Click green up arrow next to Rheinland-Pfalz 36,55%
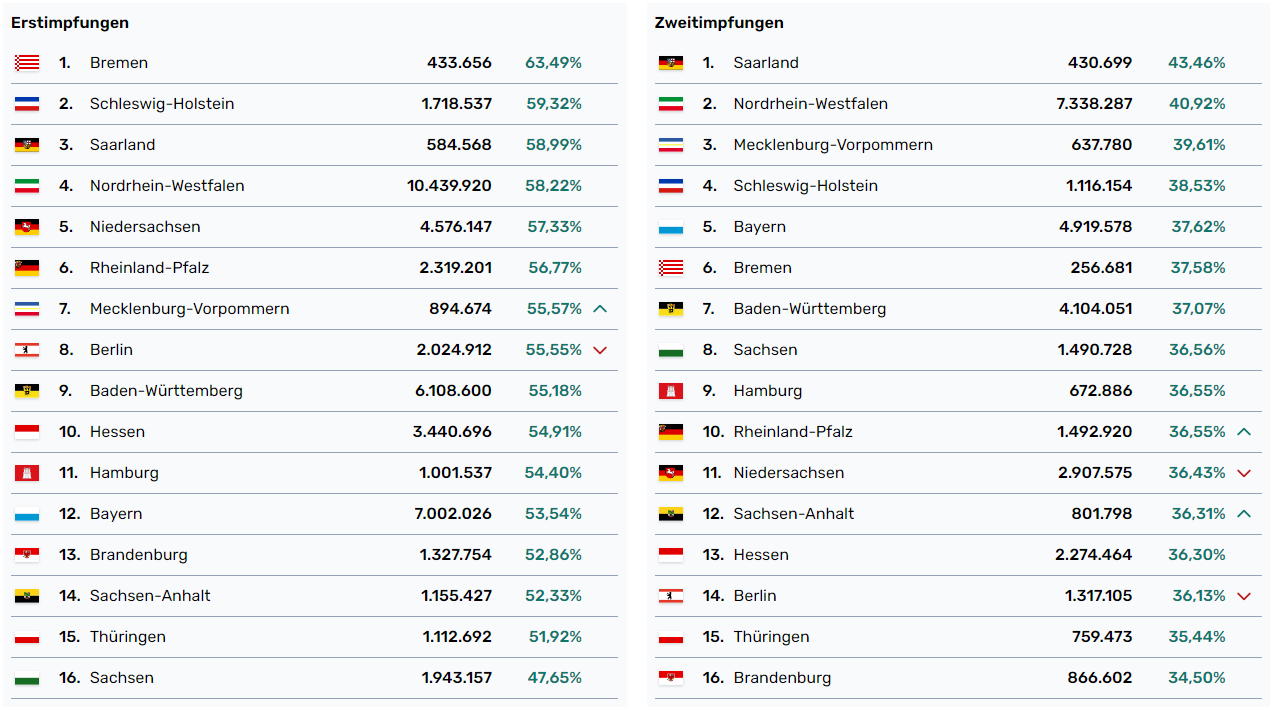Image resolution: width=1273 pixels, height=710 pixels. (1244, 432)
